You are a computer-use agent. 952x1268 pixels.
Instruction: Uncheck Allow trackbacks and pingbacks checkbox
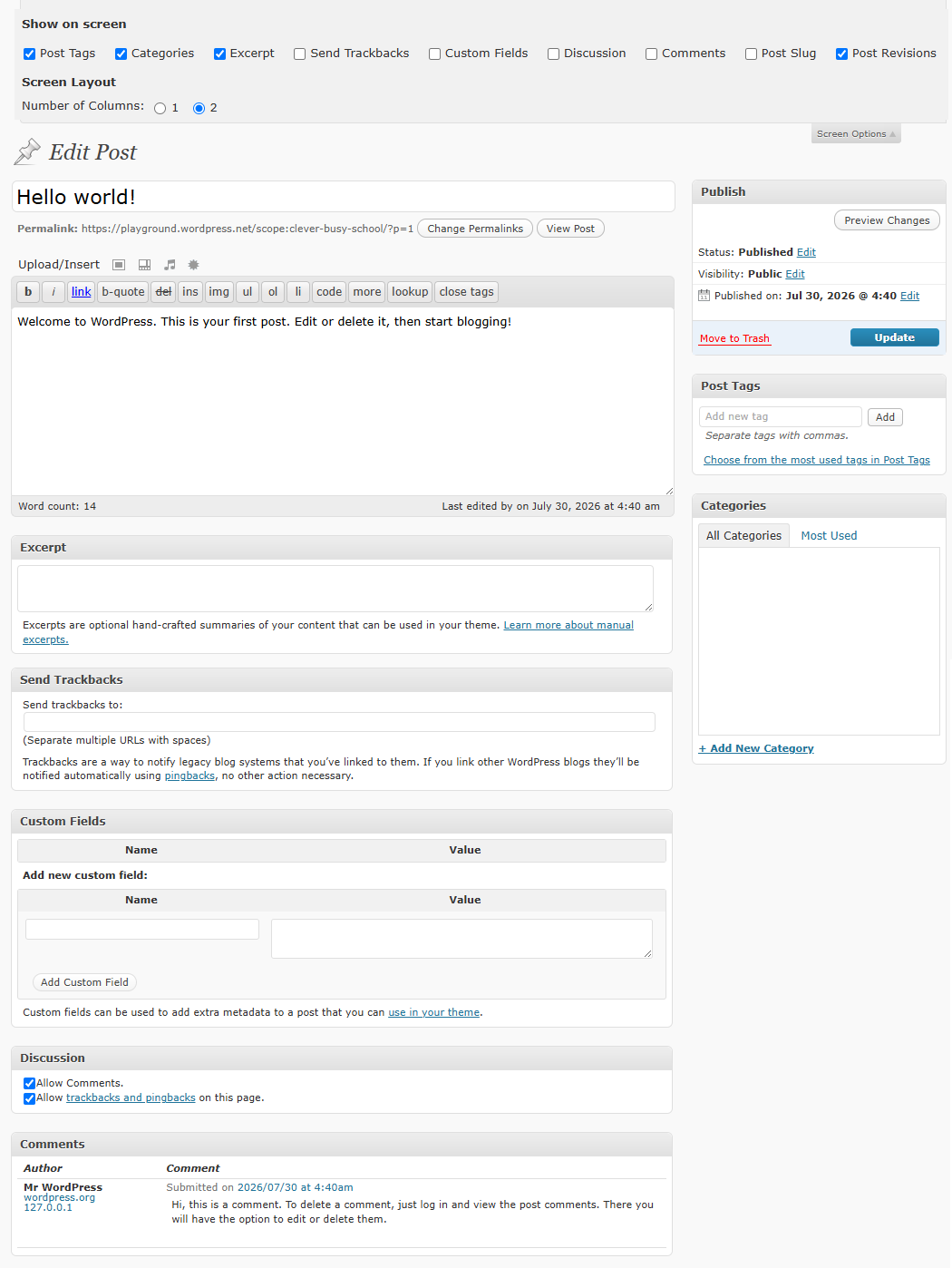click(x=30, y=1098)
